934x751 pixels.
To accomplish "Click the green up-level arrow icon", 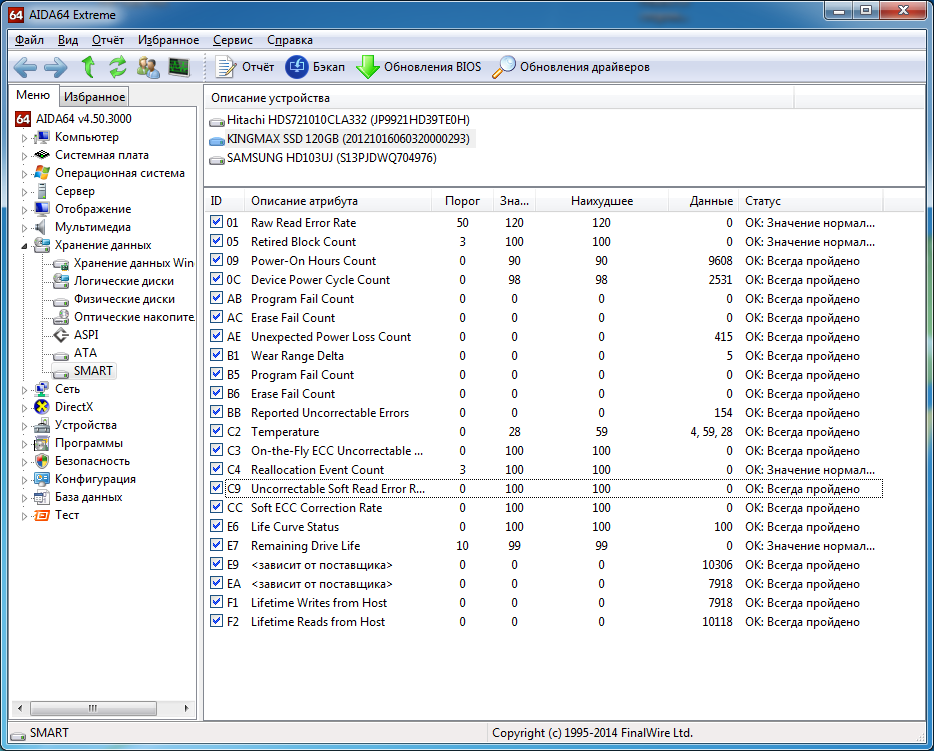I will [88, 67].
